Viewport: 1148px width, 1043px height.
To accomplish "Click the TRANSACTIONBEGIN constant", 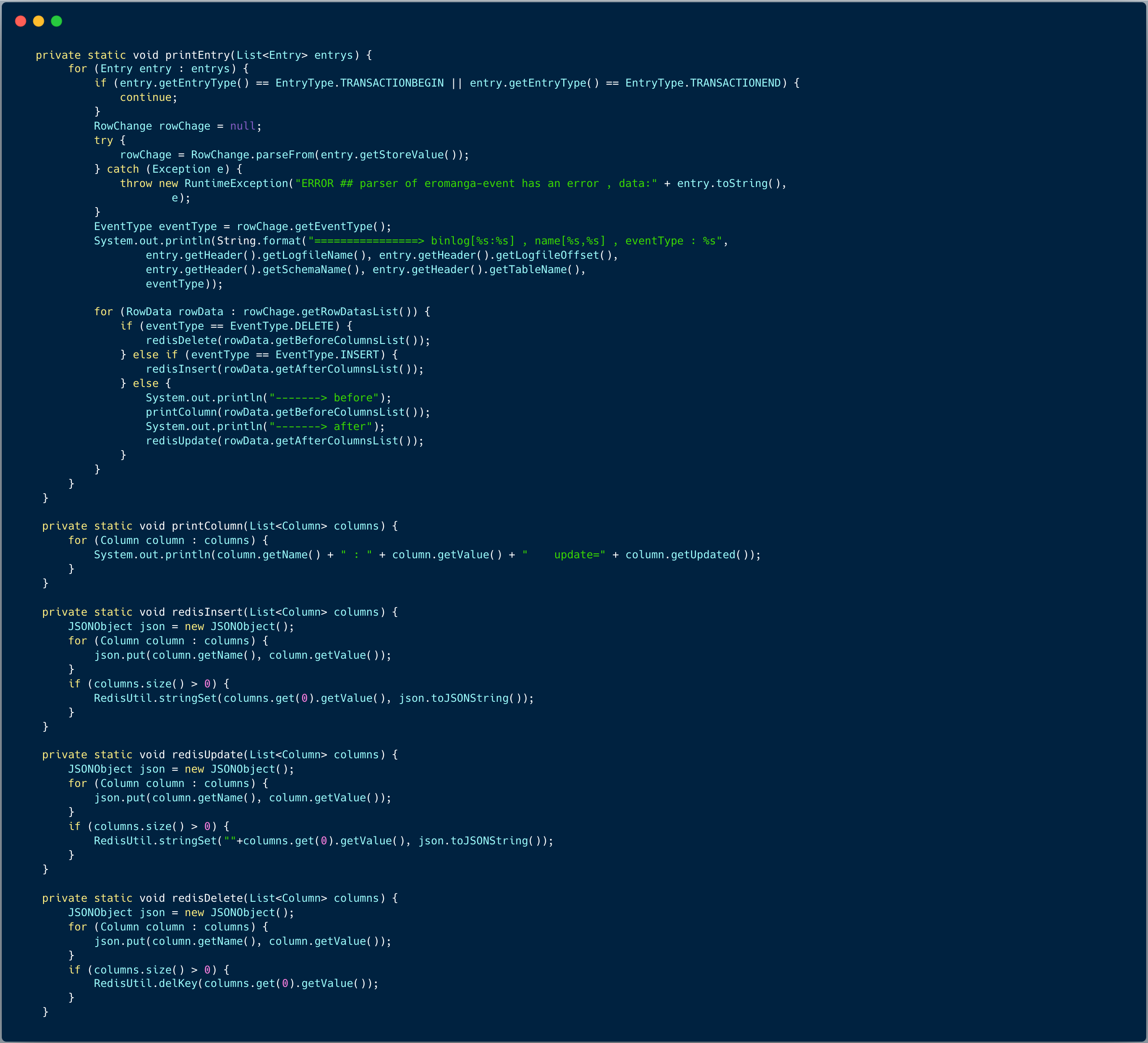I will pos(392,83).
